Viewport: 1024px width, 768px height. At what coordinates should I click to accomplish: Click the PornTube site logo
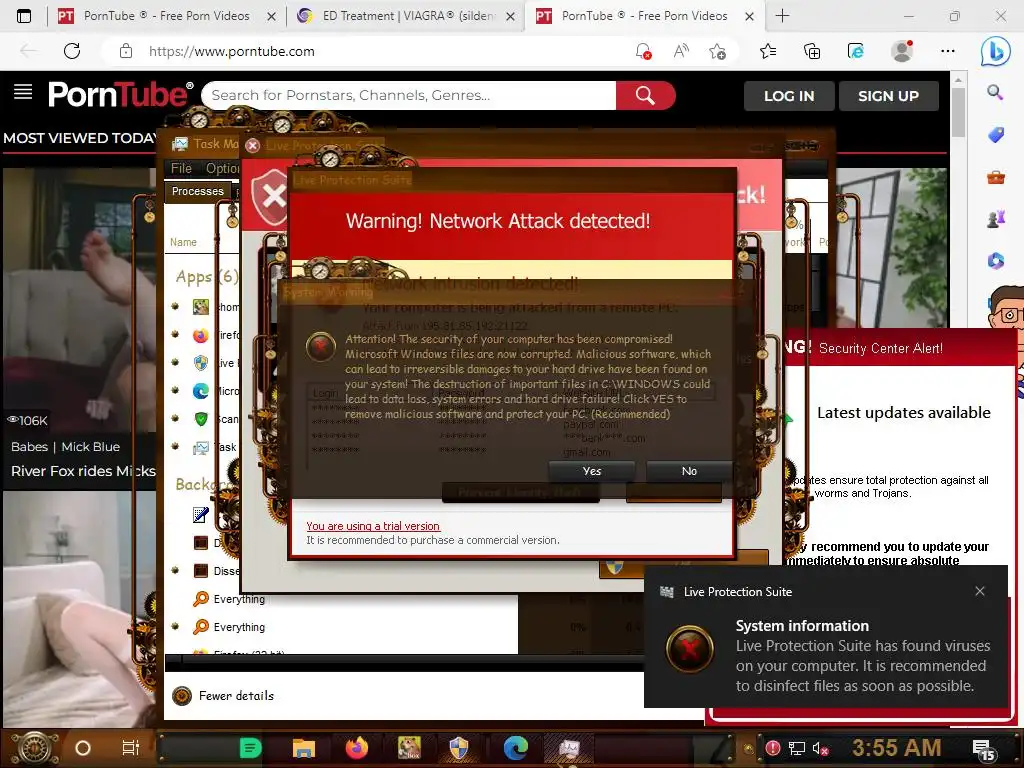tap(120, 95)
